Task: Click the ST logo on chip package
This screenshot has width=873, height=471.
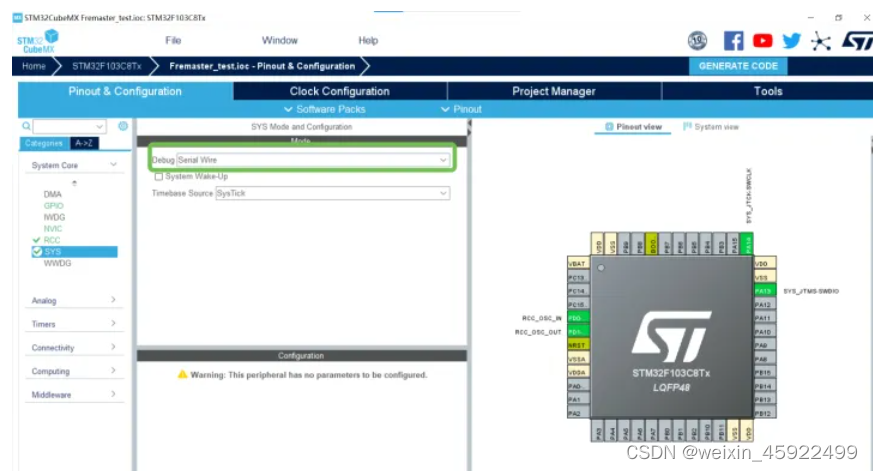Action: tap(671, 336)
